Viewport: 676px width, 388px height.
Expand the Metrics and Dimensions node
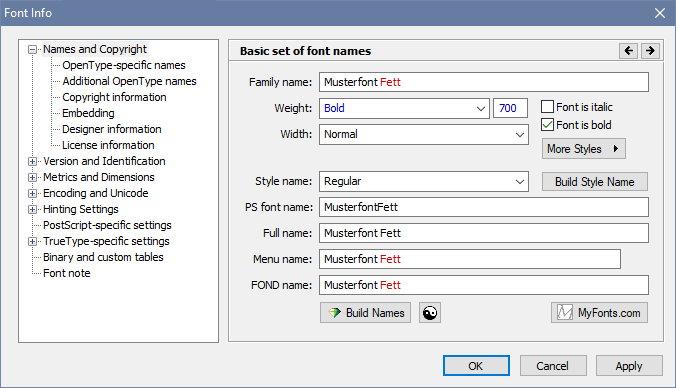(32, 178)
